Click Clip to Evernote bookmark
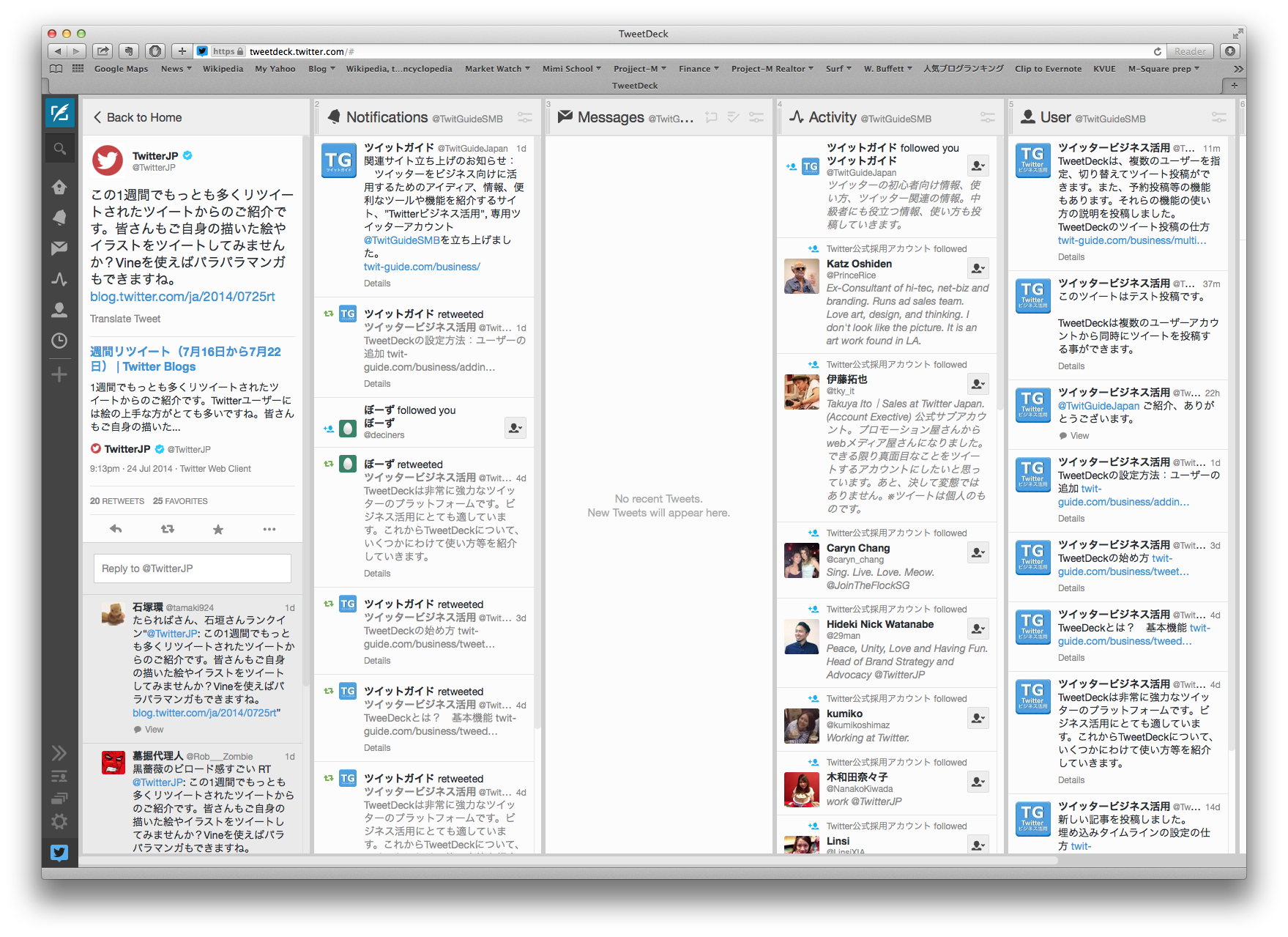The image size is (1288, 937). (x=1048, y=69)
